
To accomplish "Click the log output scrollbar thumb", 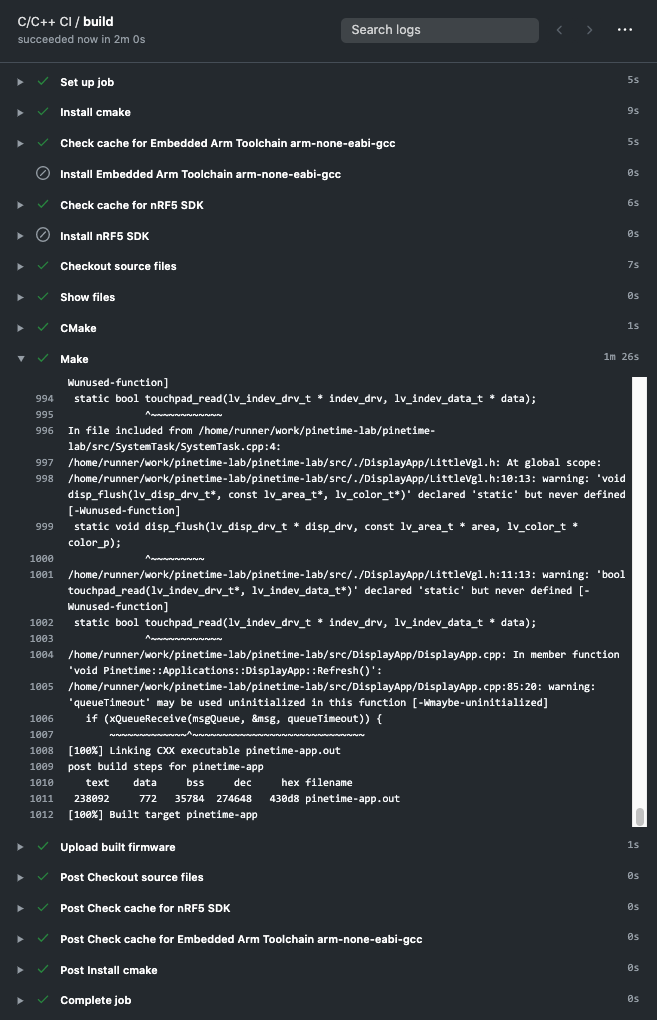I will (640, 817).
